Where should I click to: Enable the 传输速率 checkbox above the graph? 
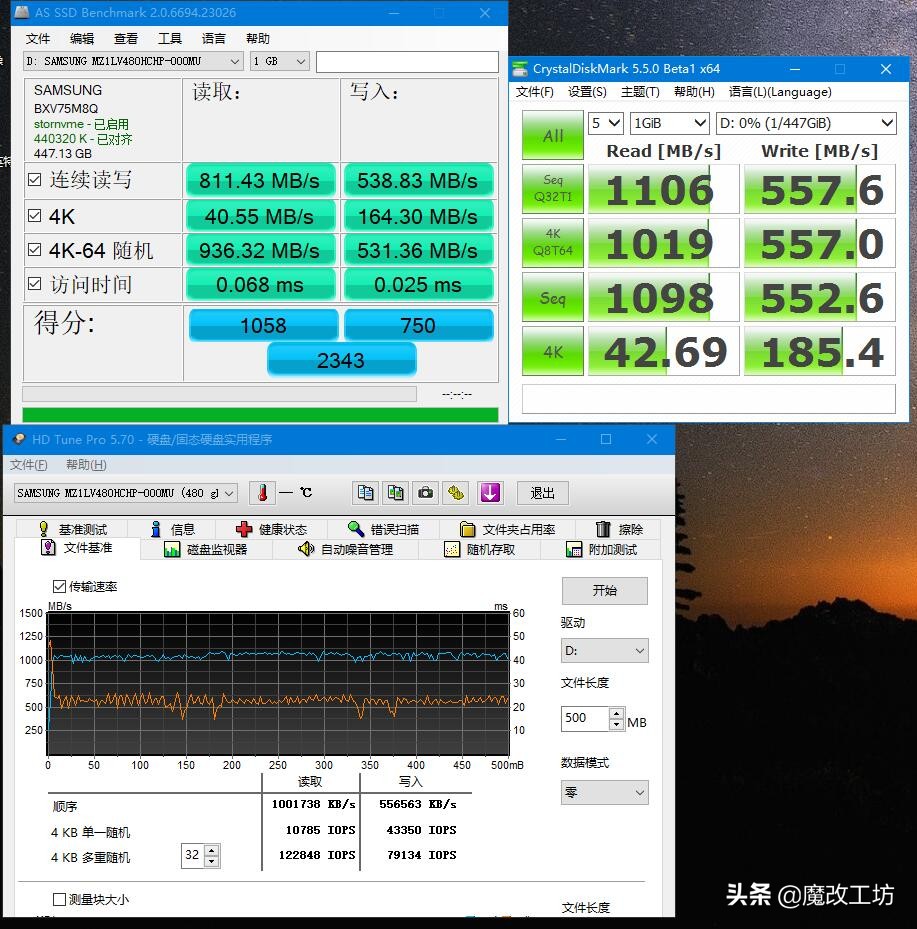tap(60, 586)
